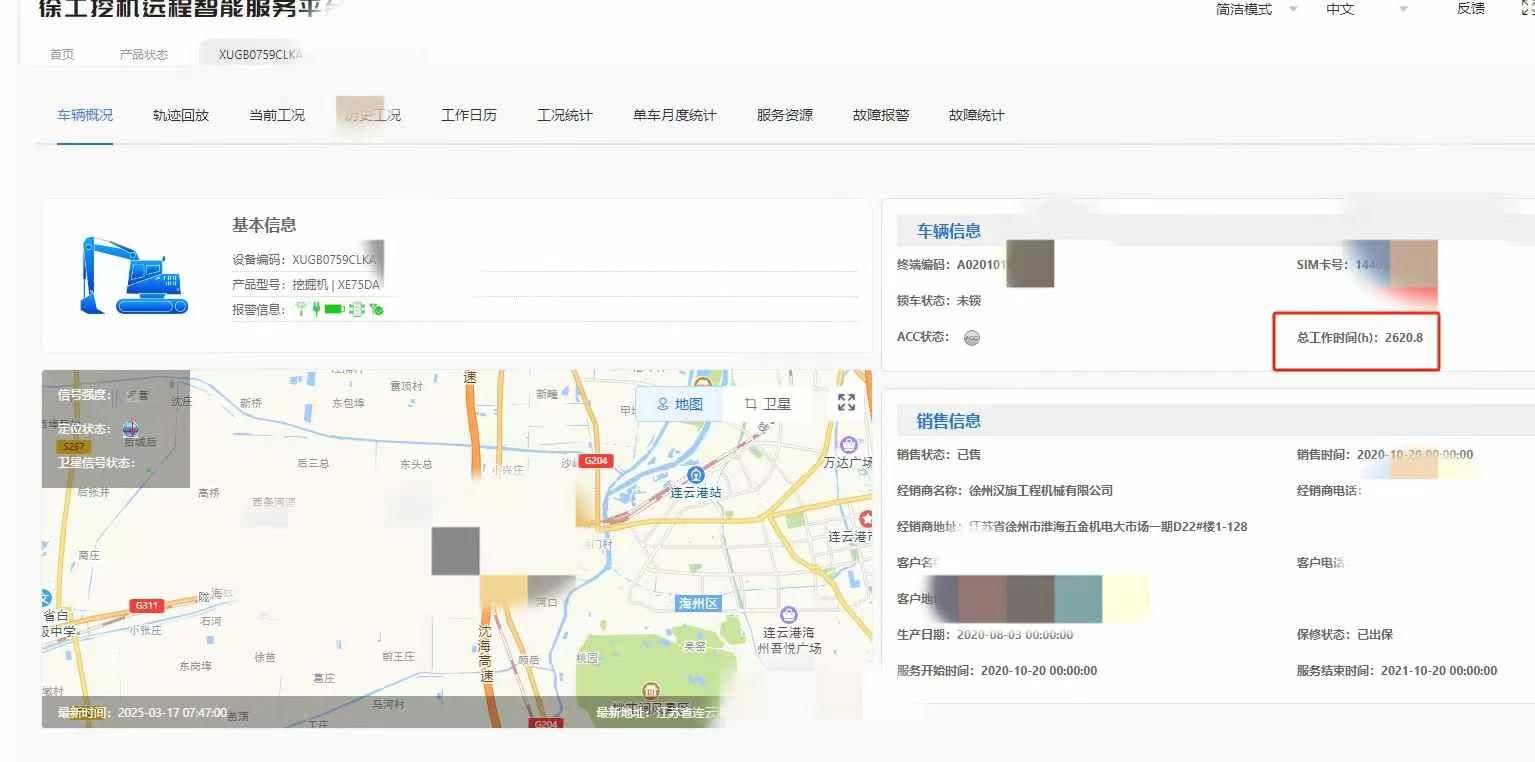Viewport: 1535px width, 762px height.
Task: Click the 设备编码 XUGB0759CLKA text
Action: pyautogui.click(x=304, y=260)
